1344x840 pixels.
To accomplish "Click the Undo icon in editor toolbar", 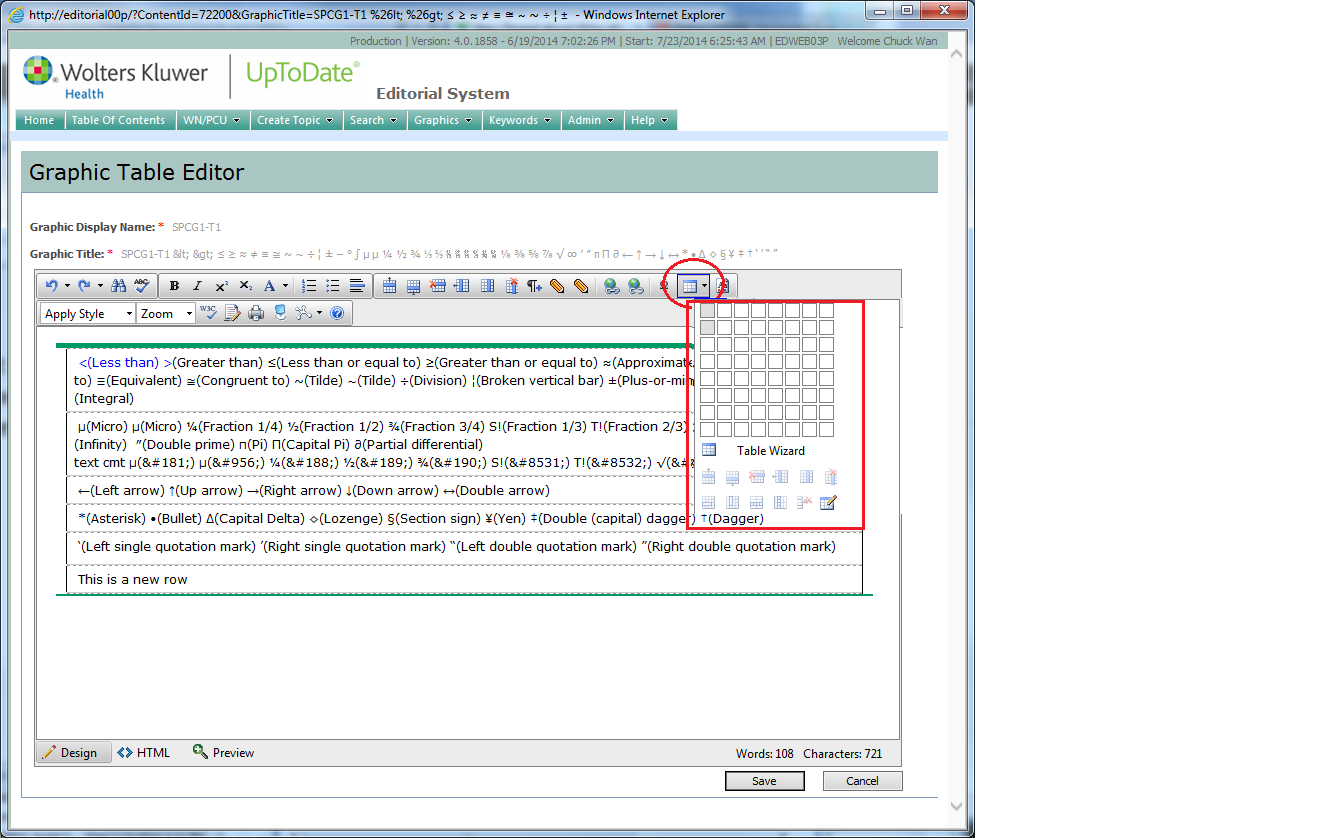I will (52, 286).
